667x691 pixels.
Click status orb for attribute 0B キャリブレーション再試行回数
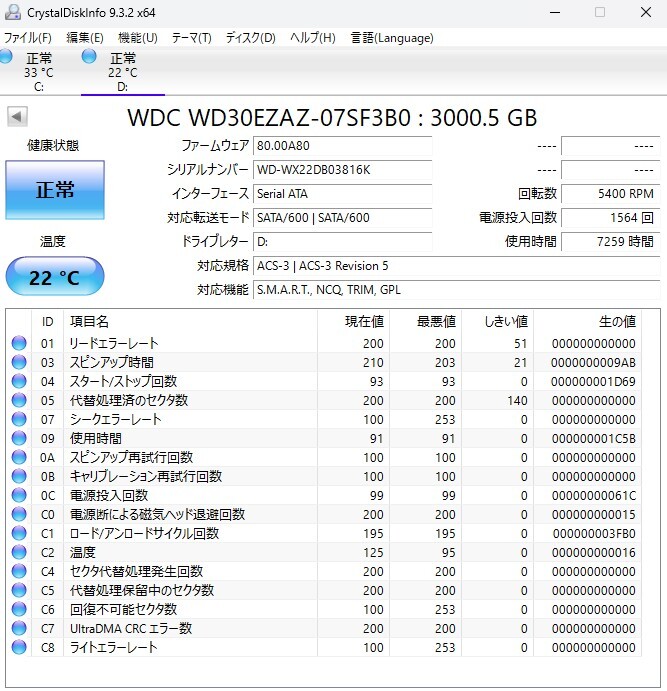(x=19, y=476)
